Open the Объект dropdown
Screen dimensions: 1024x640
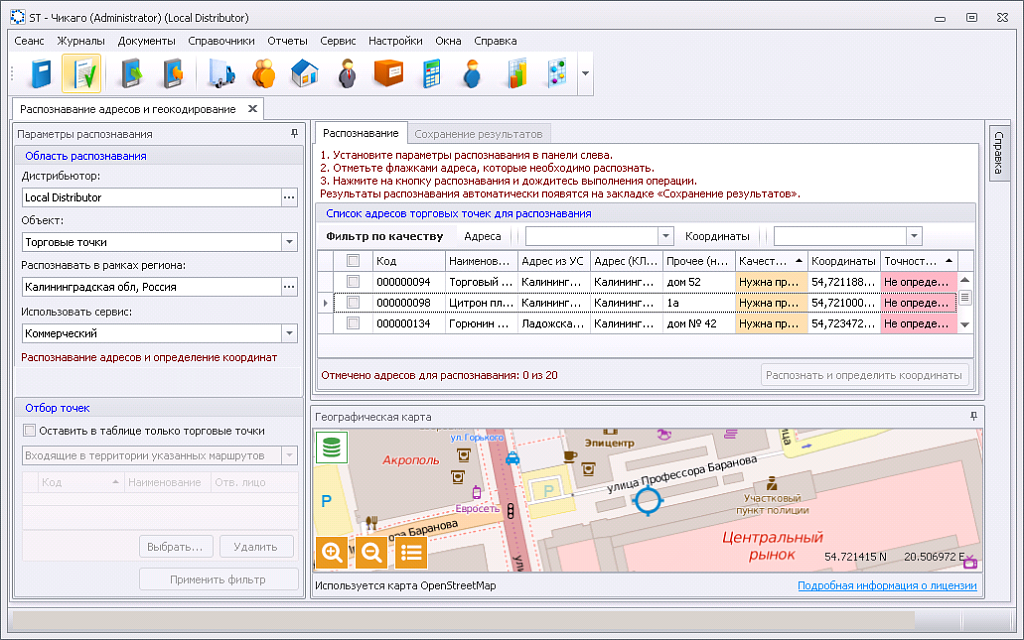(289, 242)
